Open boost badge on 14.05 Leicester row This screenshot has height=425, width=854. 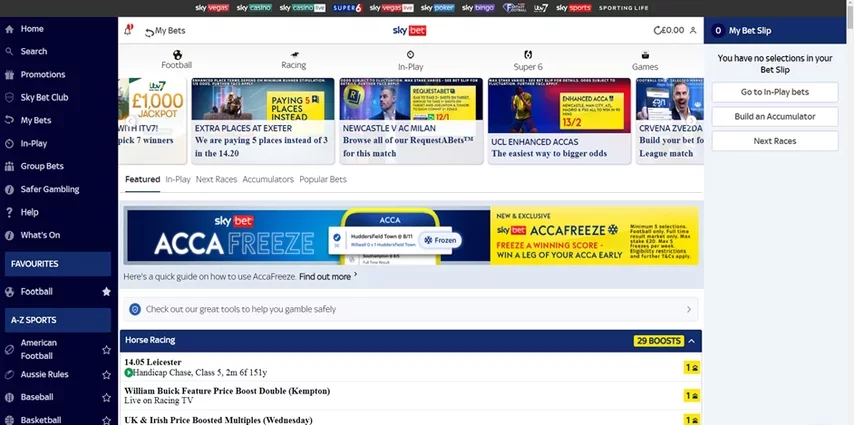tap(692, 368)
